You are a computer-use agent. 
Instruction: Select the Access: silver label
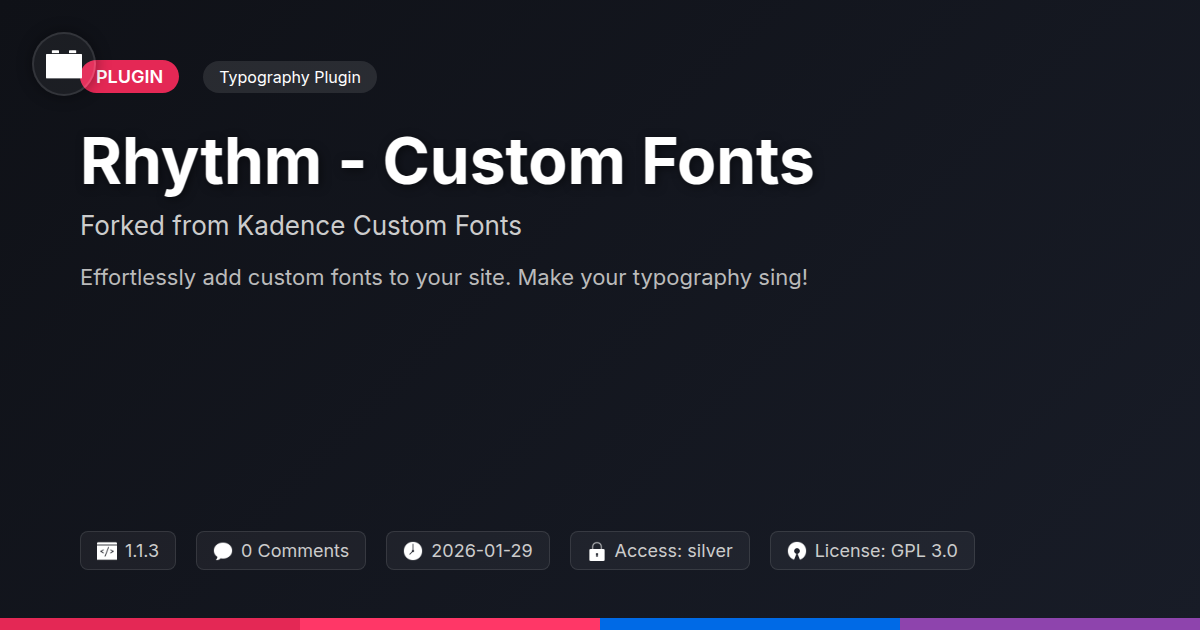point(674,551)
